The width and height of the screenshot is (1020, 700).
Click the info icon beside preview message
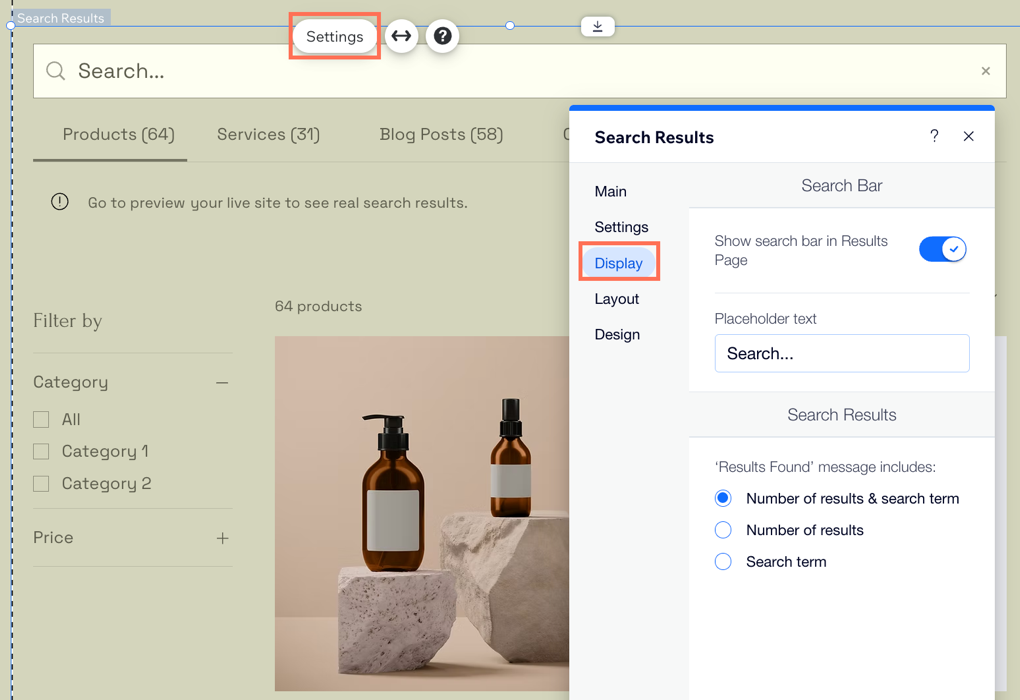pyautogui.click(x=60, y=202)
